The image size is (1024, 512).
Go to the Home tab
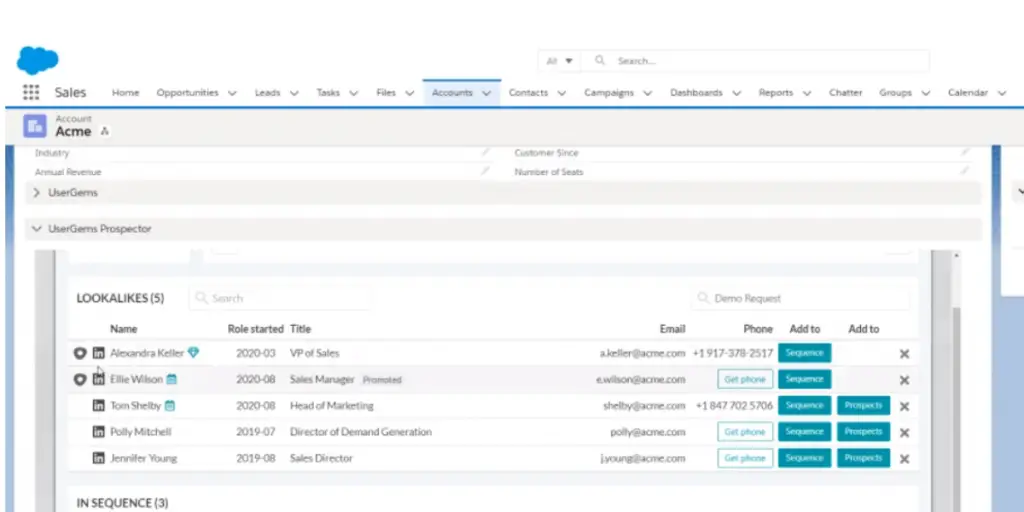click(125, 93)
